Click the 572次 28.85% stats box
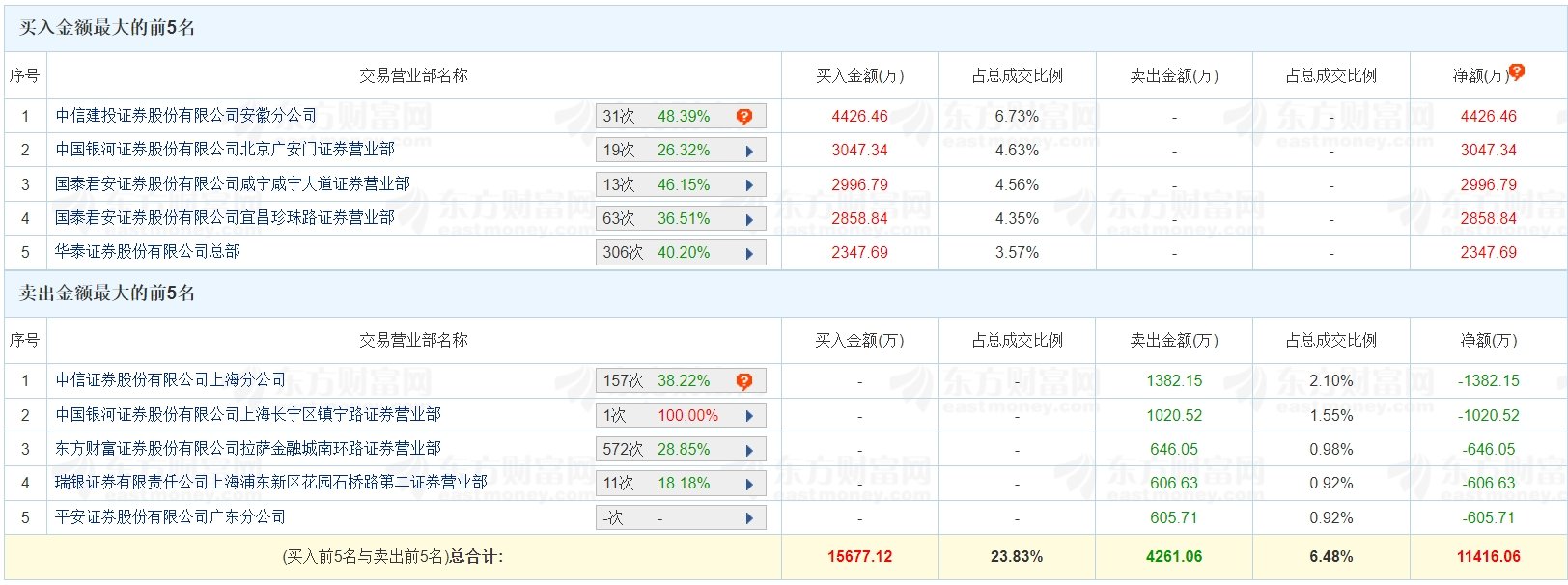1568x585 pixels. tap(666, 450)
